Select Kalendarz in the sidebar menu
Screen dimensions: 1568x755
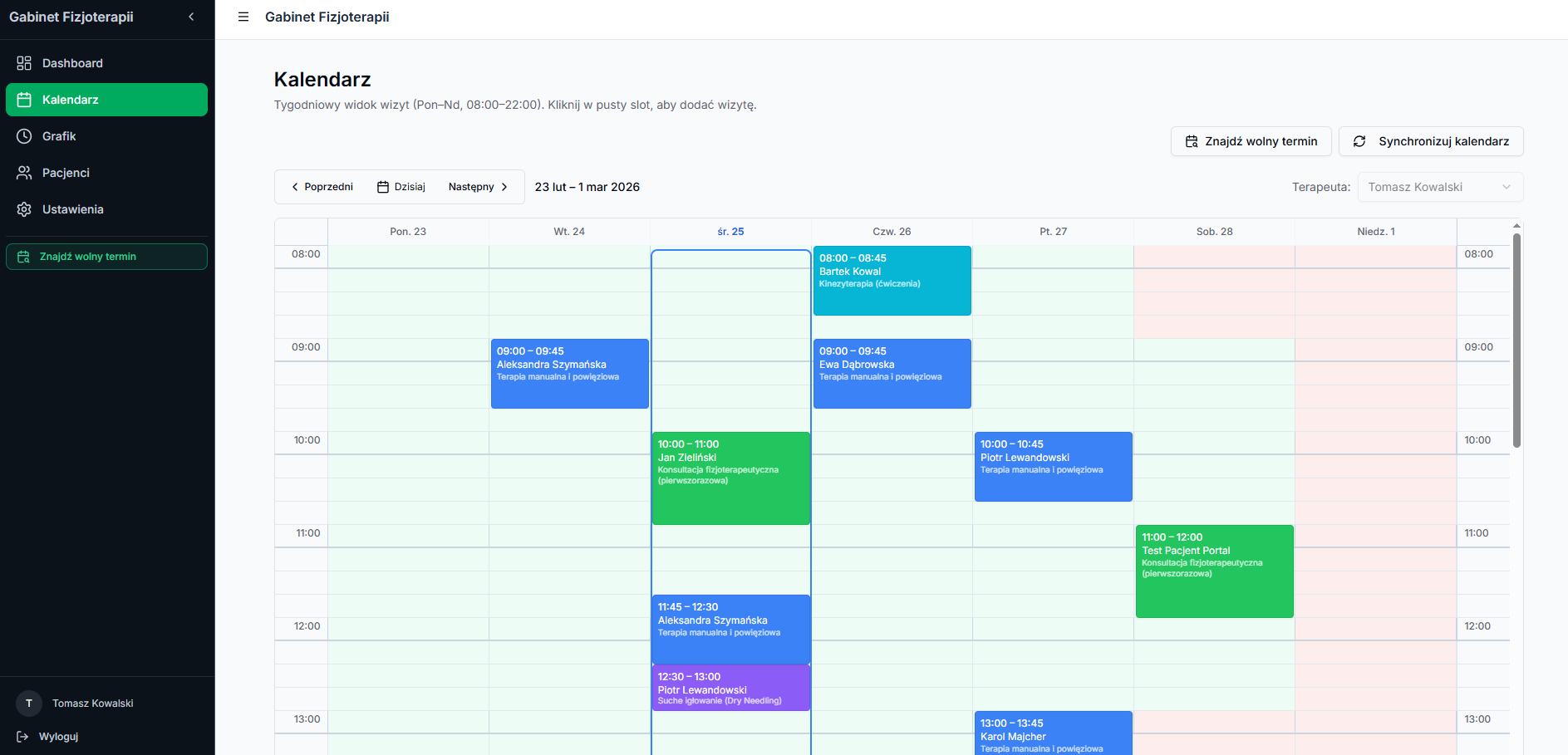(x=106, y=100)
